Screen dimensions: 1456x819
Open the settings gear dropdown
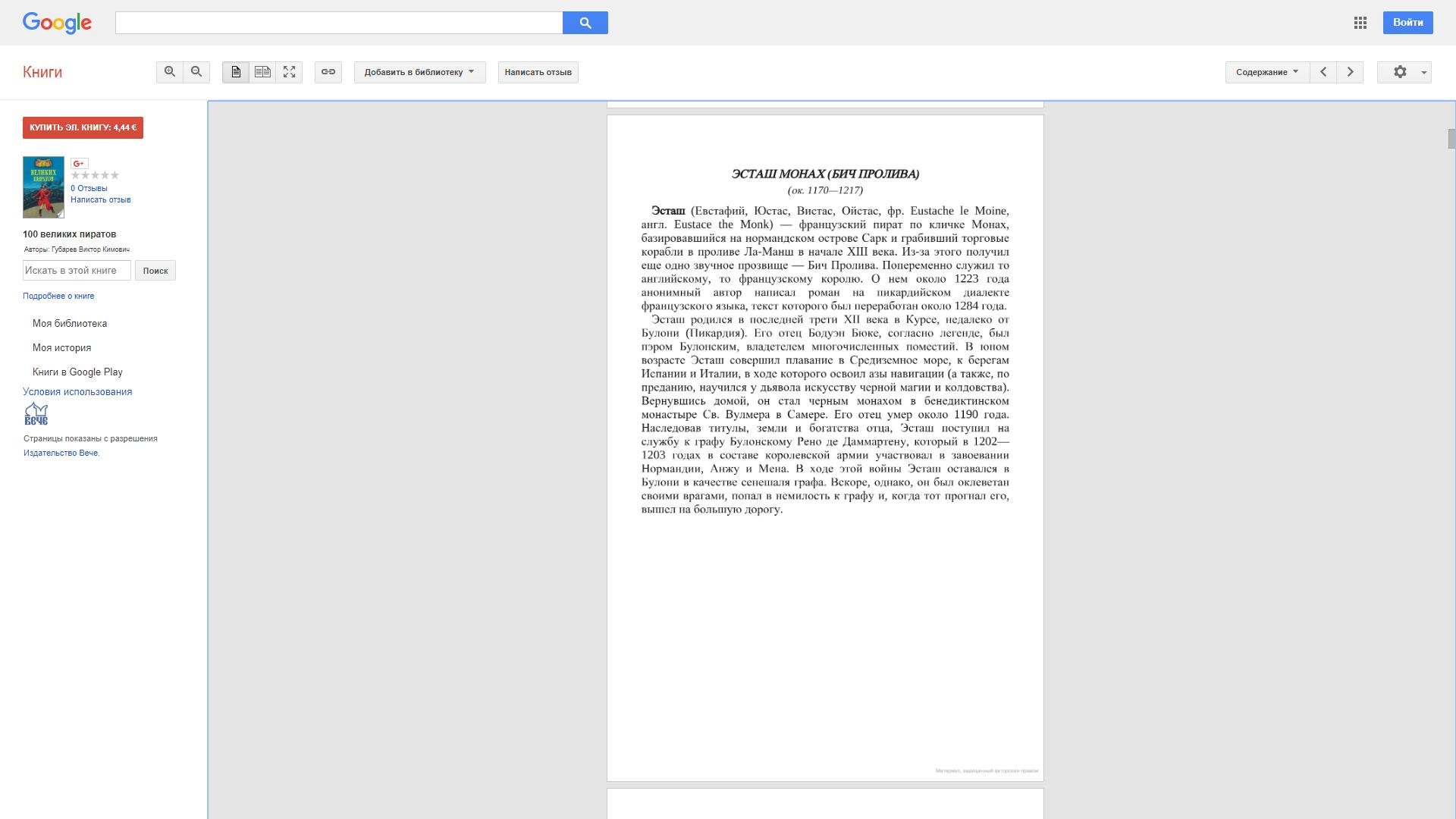(1404, 72)
